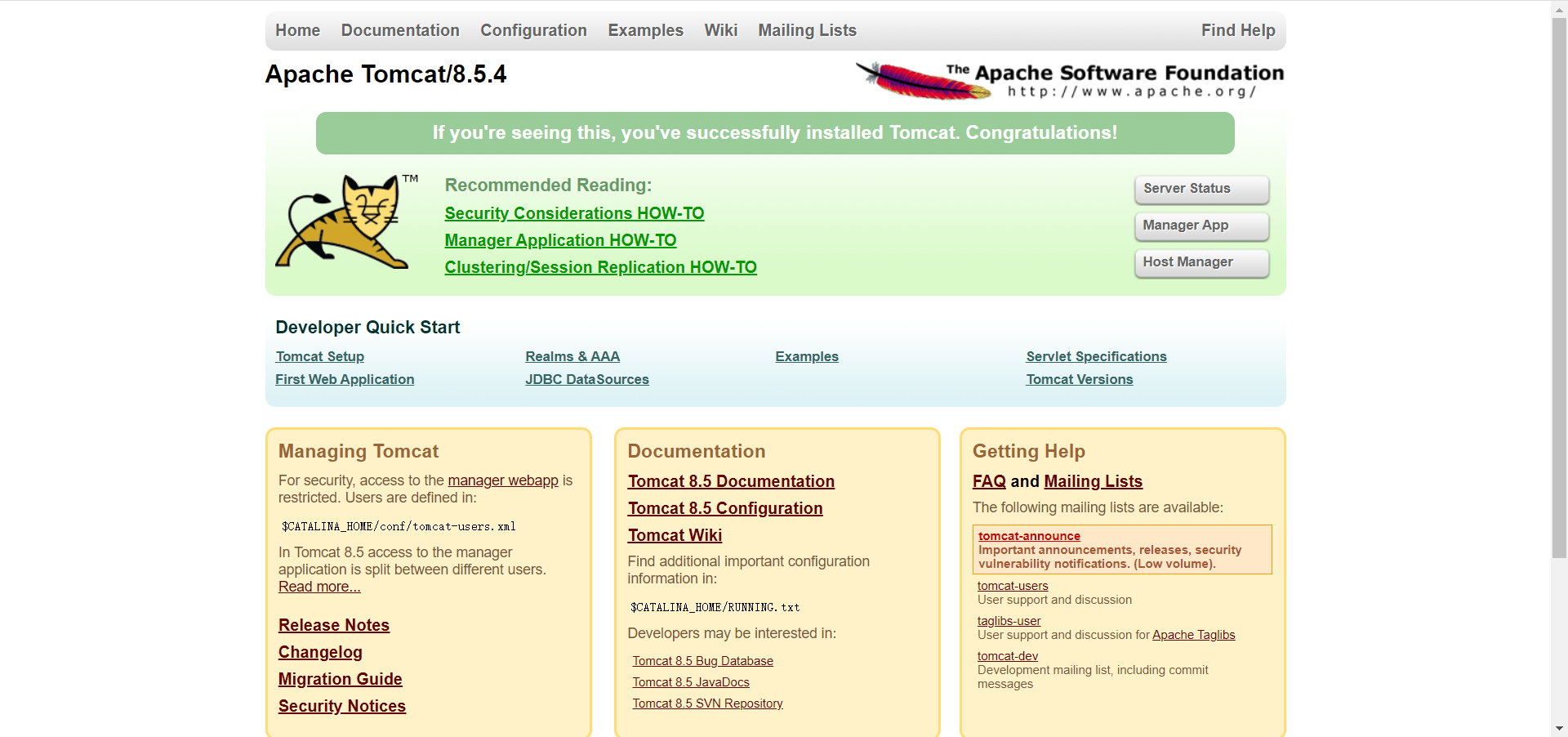This screenshot has height=737, width=1568.
Task: Open Clustering/Session Replication HOW-TO link
Action: [600, 267]
